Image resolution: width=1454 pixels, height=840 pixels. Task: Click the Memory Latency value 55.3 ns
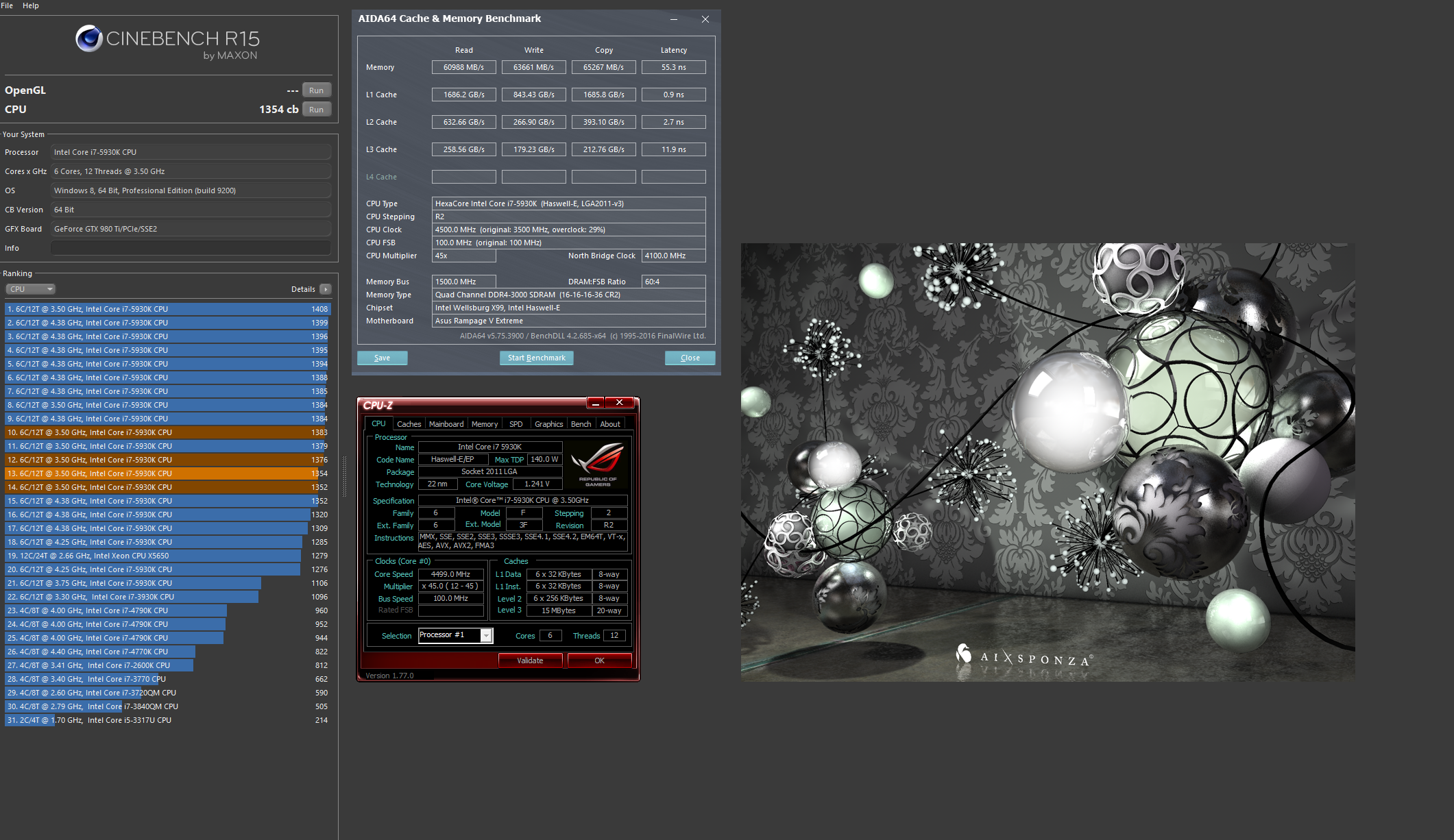click(674, 67)
